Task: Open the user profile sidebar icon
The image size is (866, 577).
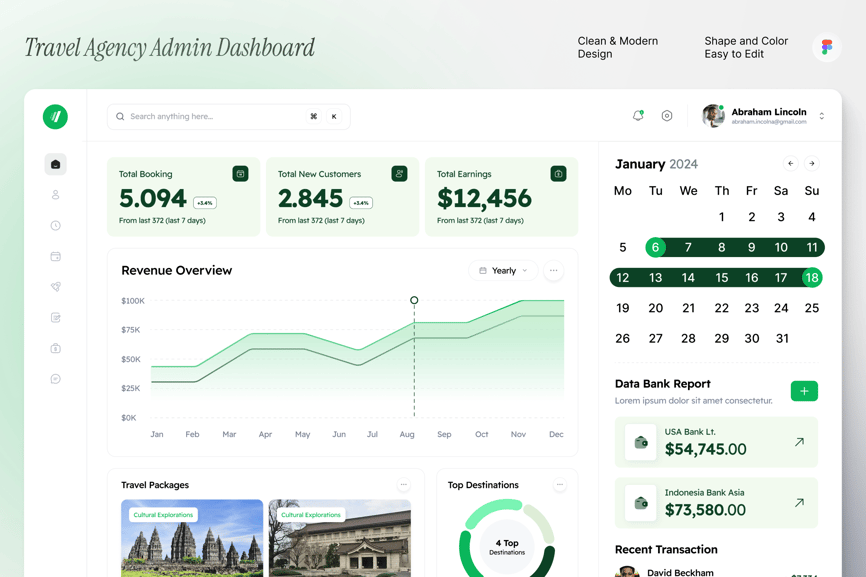Action: [56, 195]
